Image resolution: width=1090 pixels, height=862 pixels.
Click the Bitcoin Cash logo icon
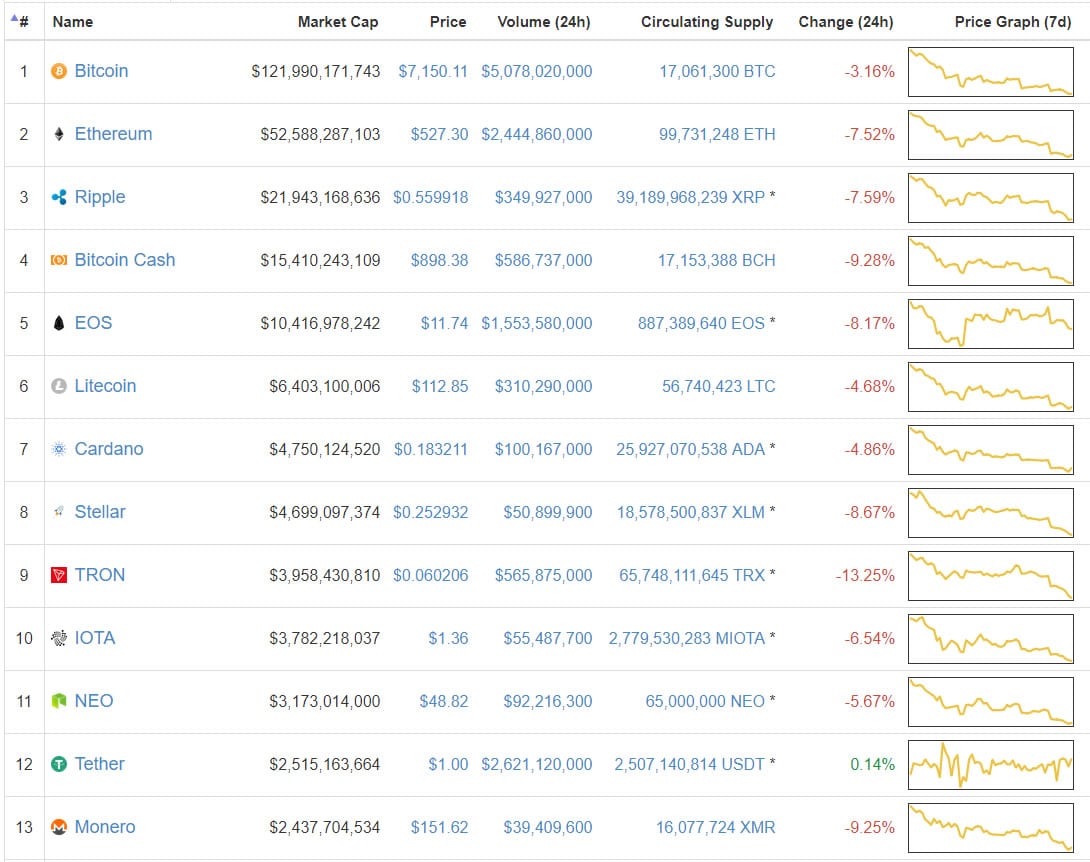pos(59,260)
